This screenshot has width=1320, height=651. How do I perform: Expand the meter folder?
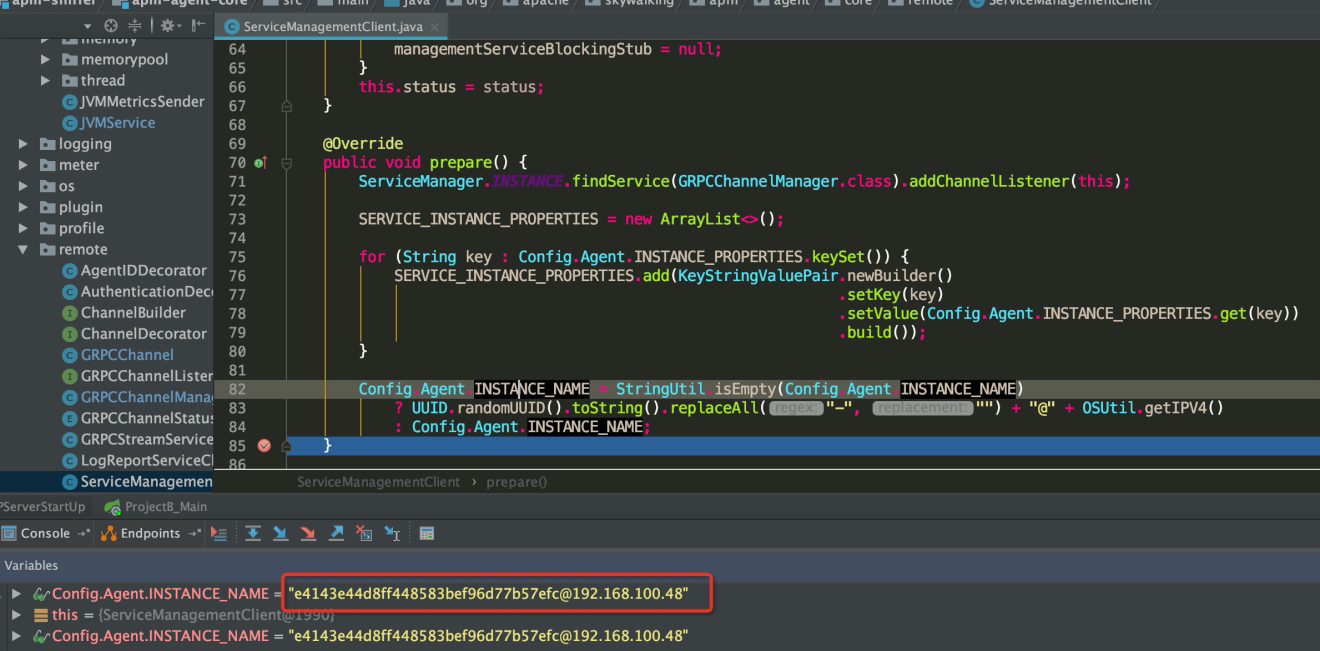tap(23, 165)
